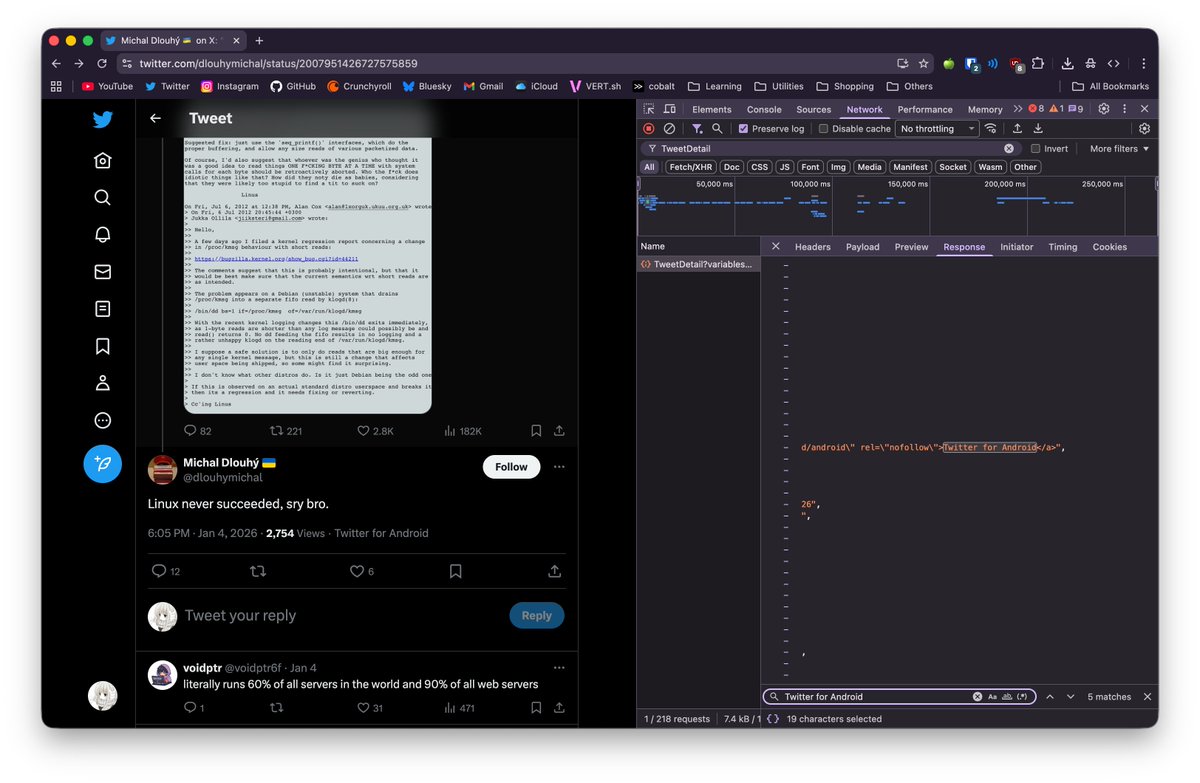Toggle Preserve log checkbox
Viewport: 1200px width, 783px height.
(x=743, y=128)
